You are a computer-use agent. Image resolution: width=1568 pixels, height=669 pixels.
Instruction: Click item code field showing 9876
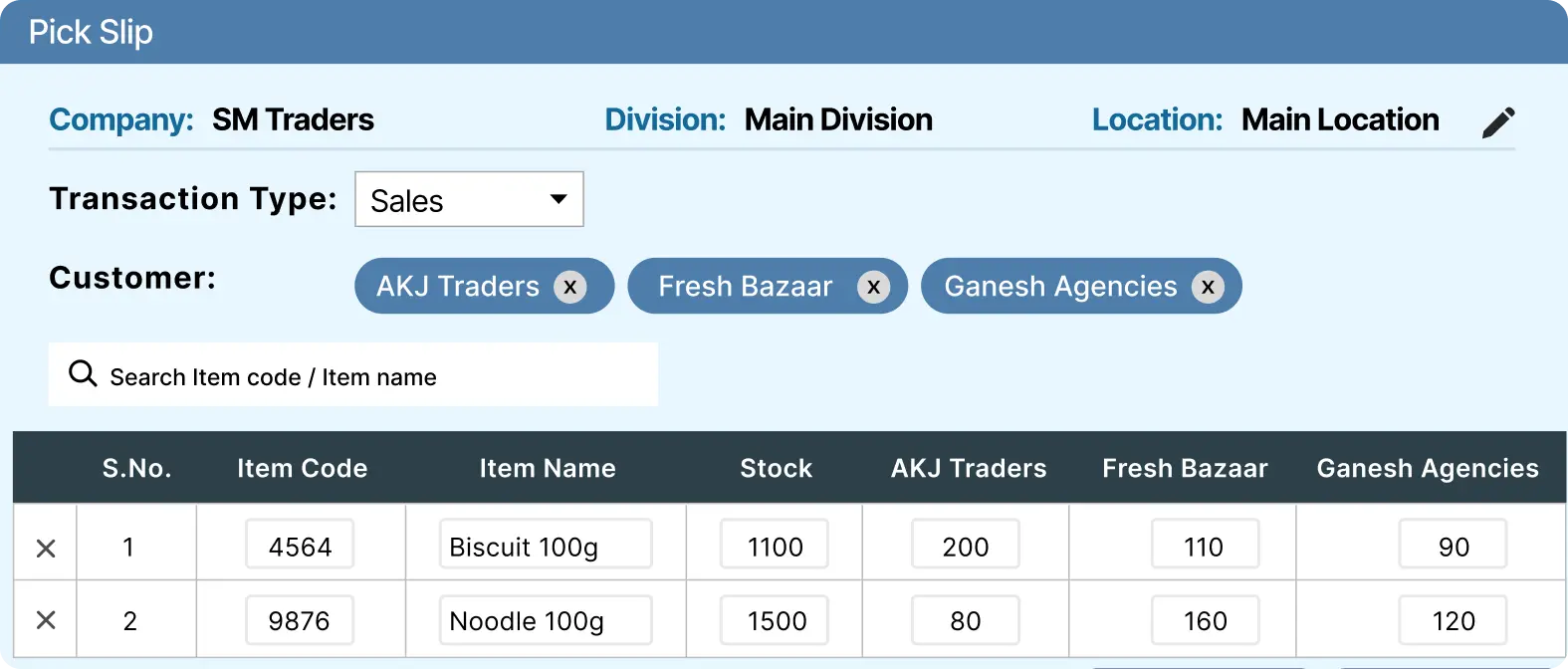(x=300, y=620)
